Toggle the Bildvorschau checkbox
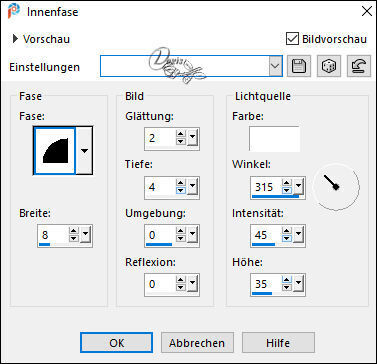Screen dimensions: 377x364 [x=292, y=39]
